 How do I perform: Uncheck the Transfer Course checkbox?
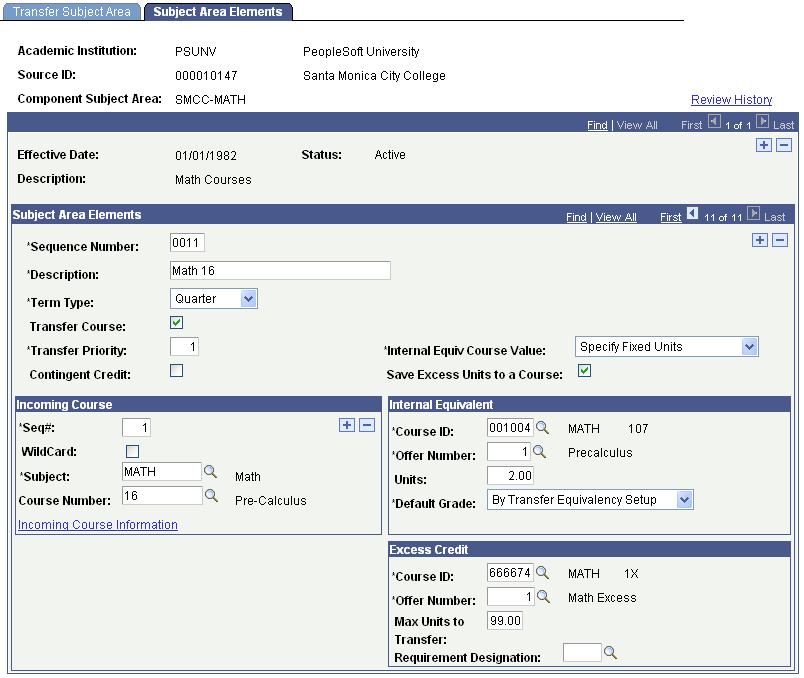174,322
